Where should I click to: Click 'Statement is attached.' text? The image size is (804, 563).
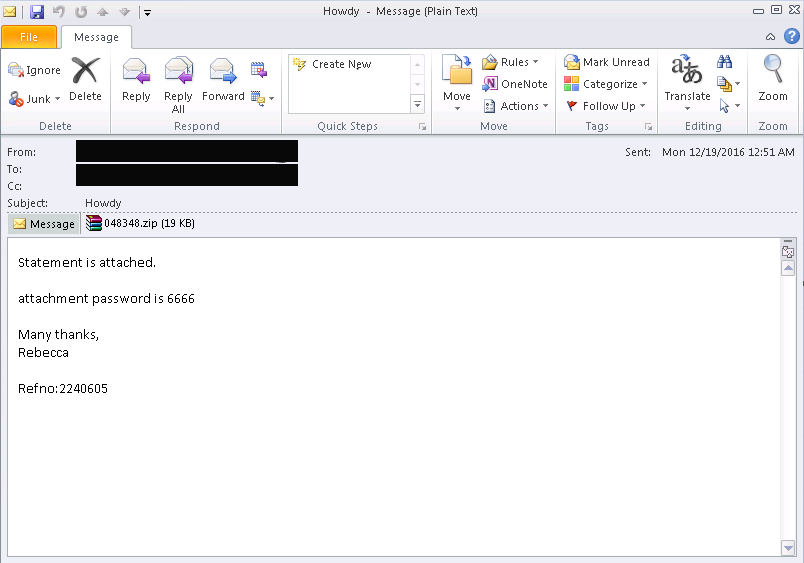click(87, 263)
